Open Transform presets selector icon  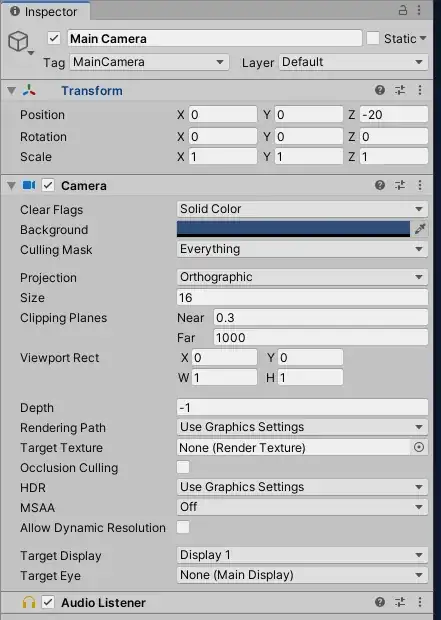(x=400, y=90)
